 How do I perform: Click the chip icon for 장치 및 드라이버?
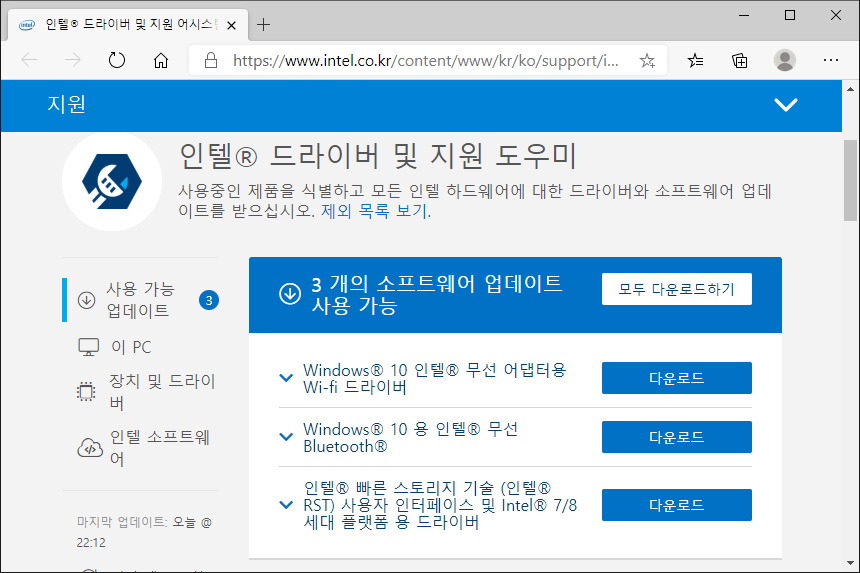click(x=86, y=392)
